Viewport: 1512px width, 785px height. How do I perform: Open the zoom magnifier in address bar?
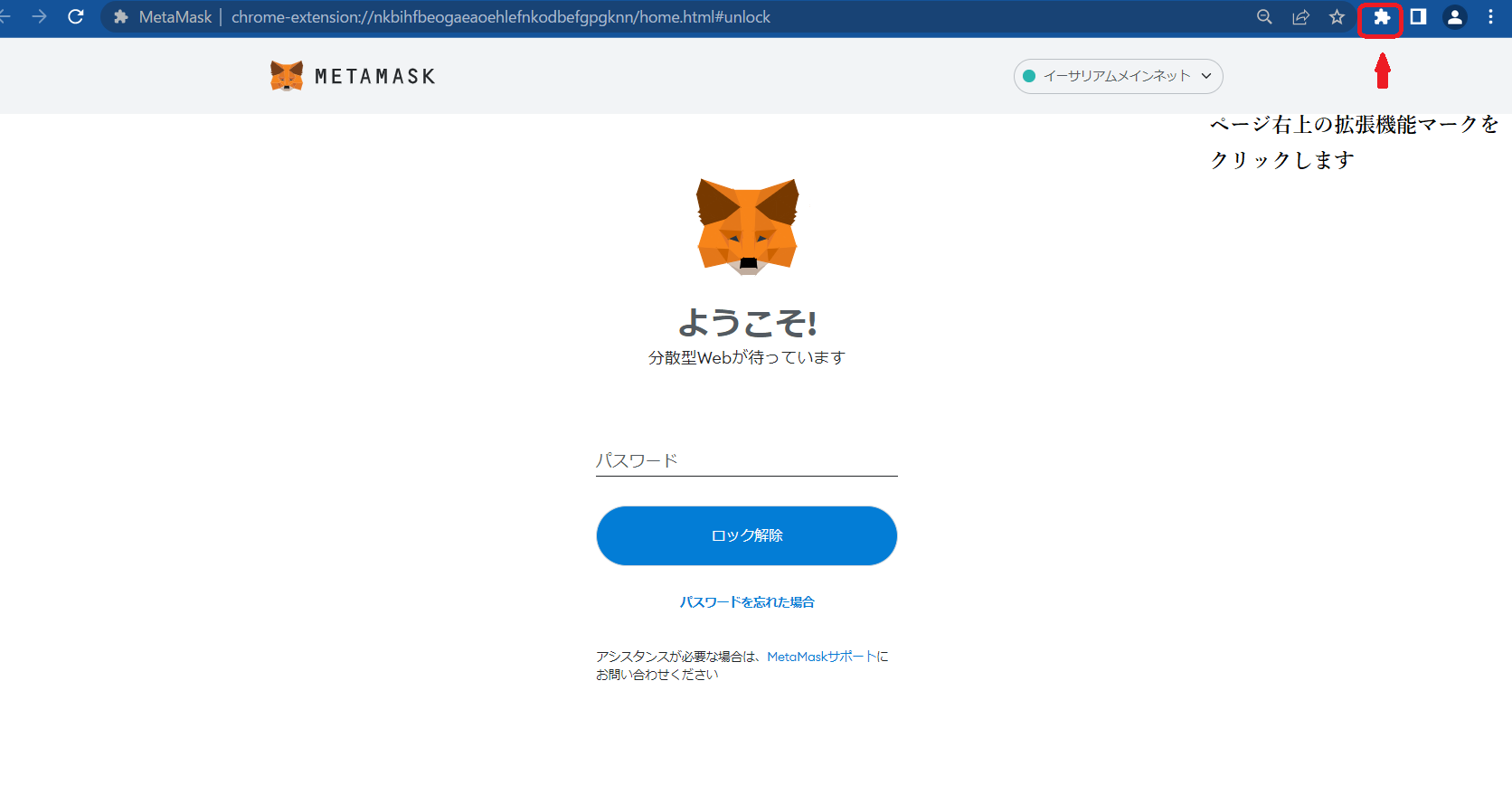click(1264, 17)
